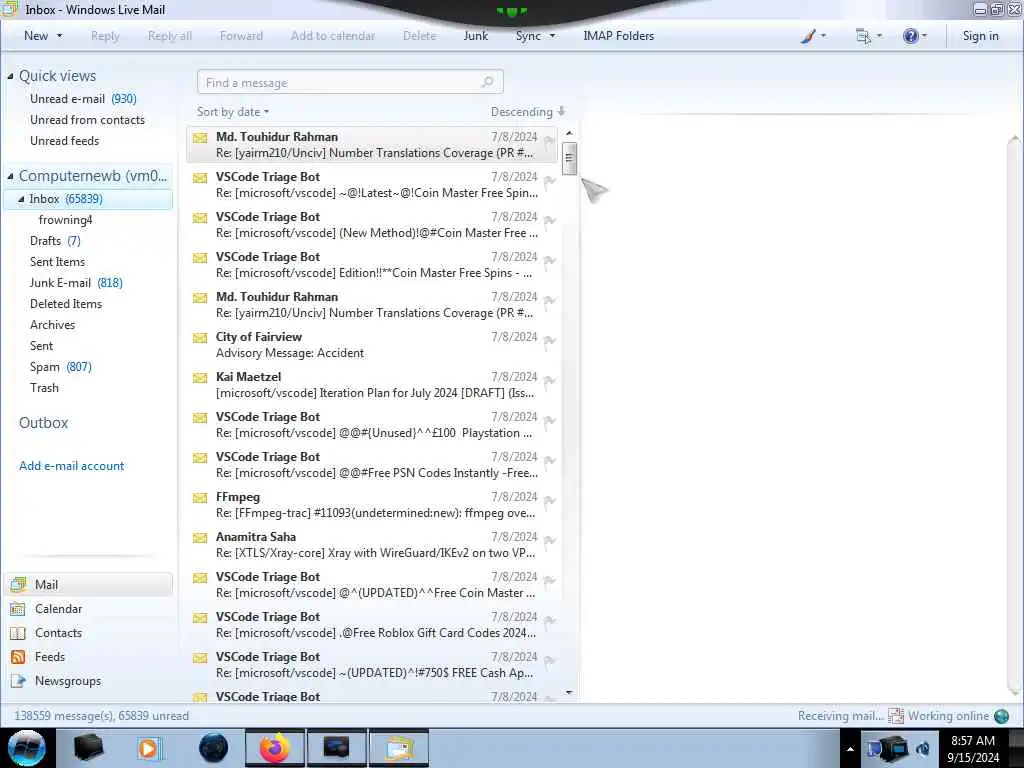Image resolution: width=1024 pixels, height=768 pixels.
Task: Collapse the Quick views section
Action: (x=10, y=76)
